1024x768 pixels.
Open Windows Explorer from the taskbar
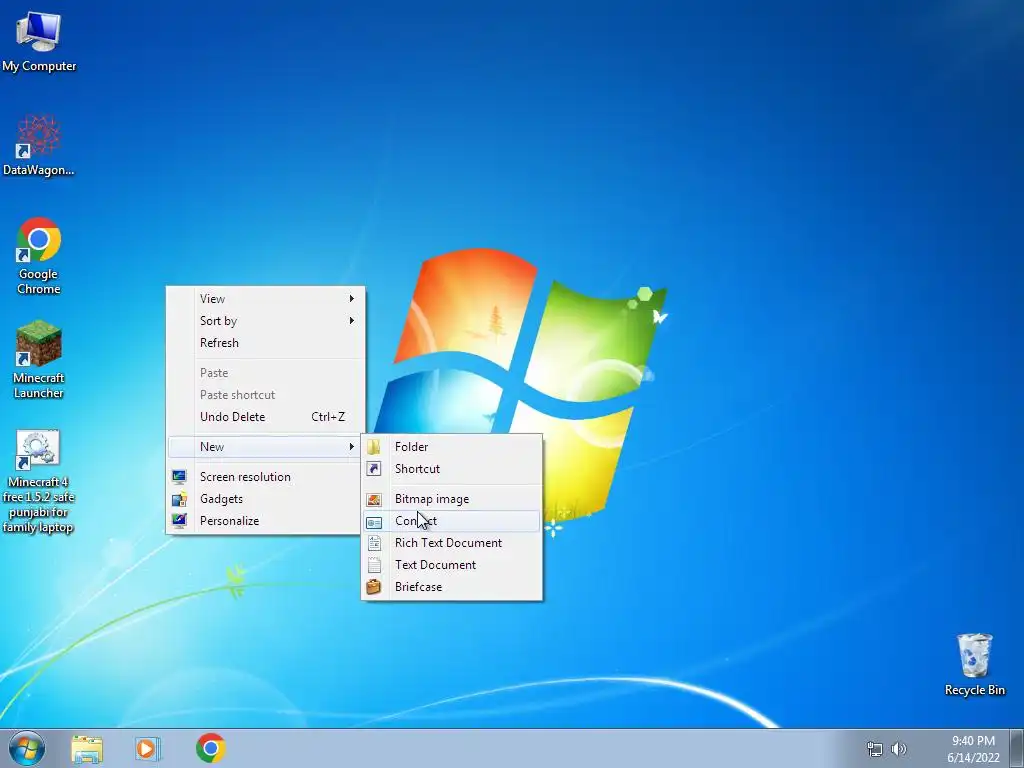(x=87, y=749)
